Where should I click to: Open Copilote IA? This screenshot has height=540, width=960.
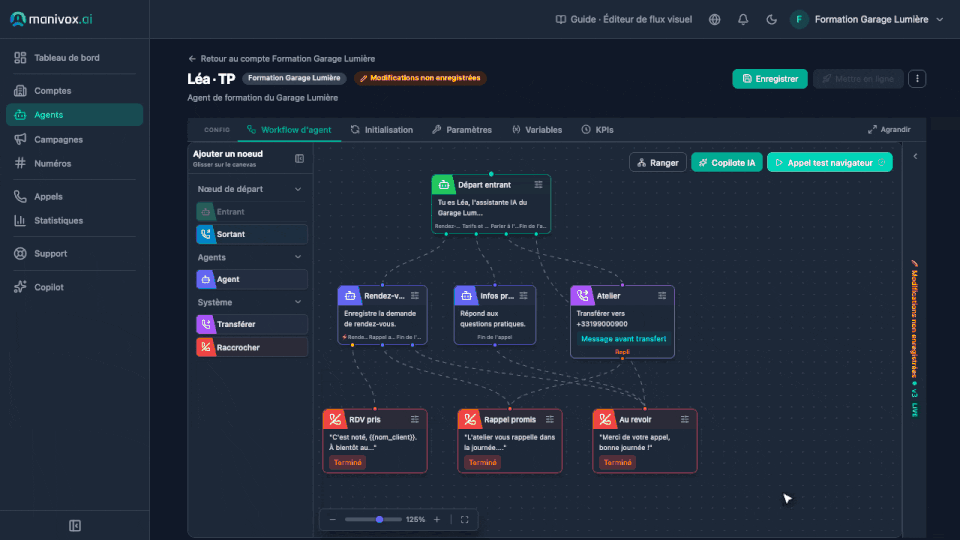727,162
